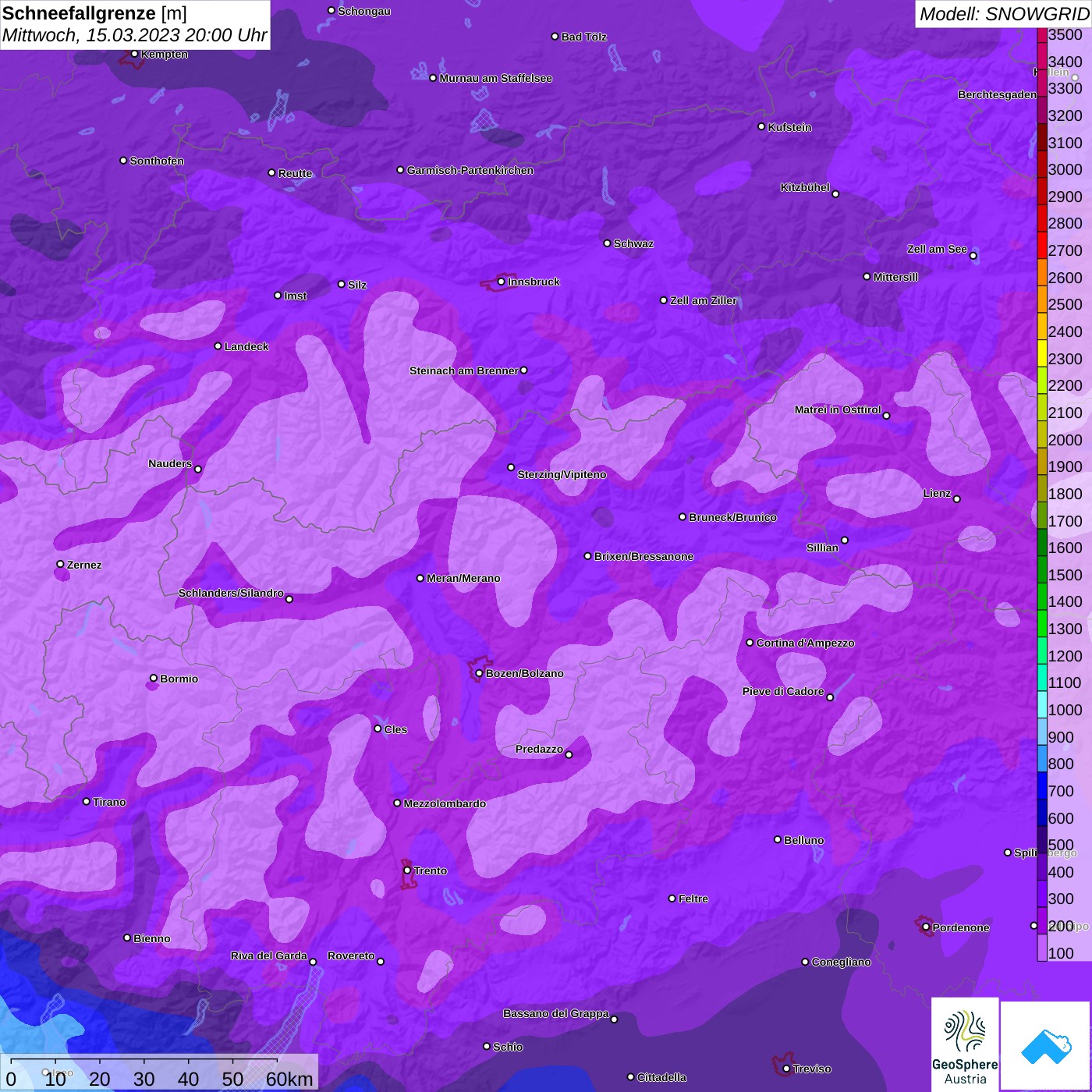Screen dimensions: 1092x1092
Task: Select the Predazzo marker dot
Action: click(569, 754)
